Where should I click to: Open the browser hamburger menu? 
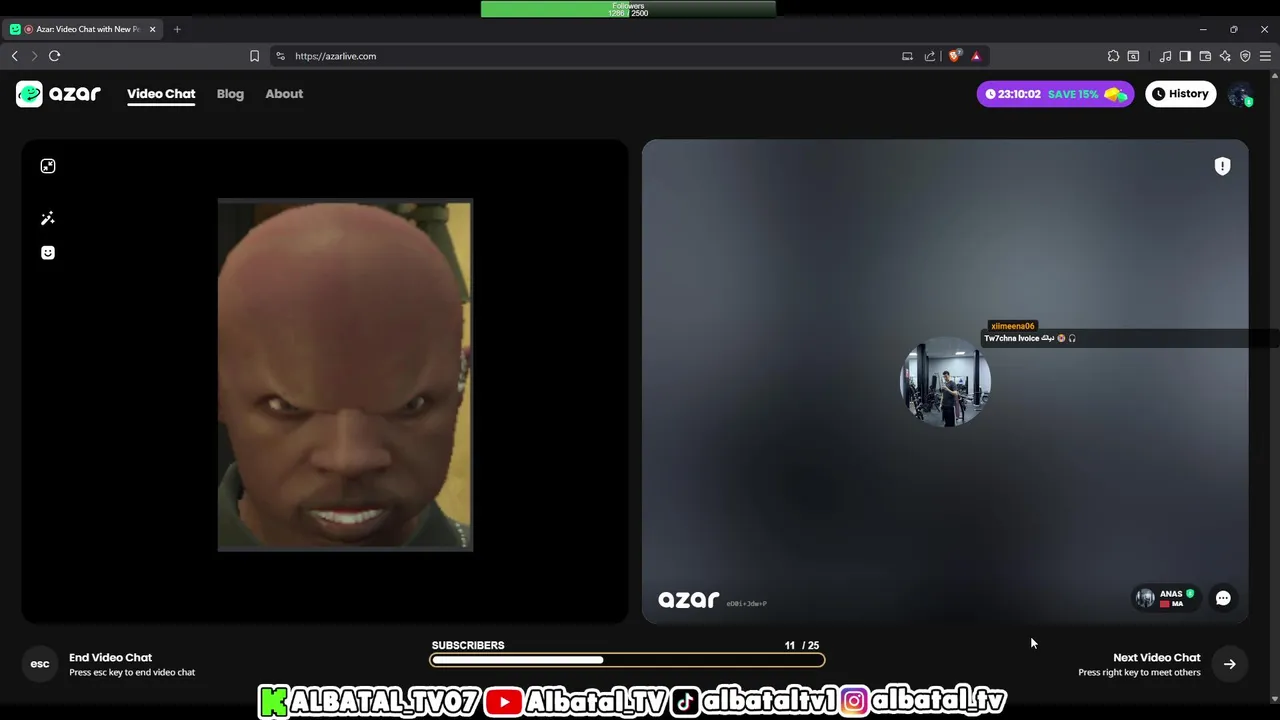(x=1265, y=56)
